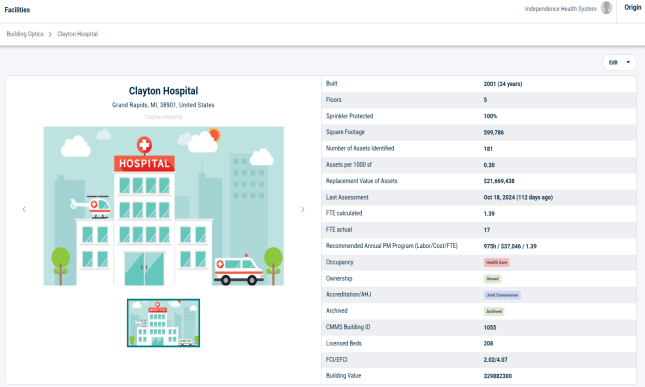The image size is (645, 387).
Task: Show the next image with right arrow
Action: (303, 209)
